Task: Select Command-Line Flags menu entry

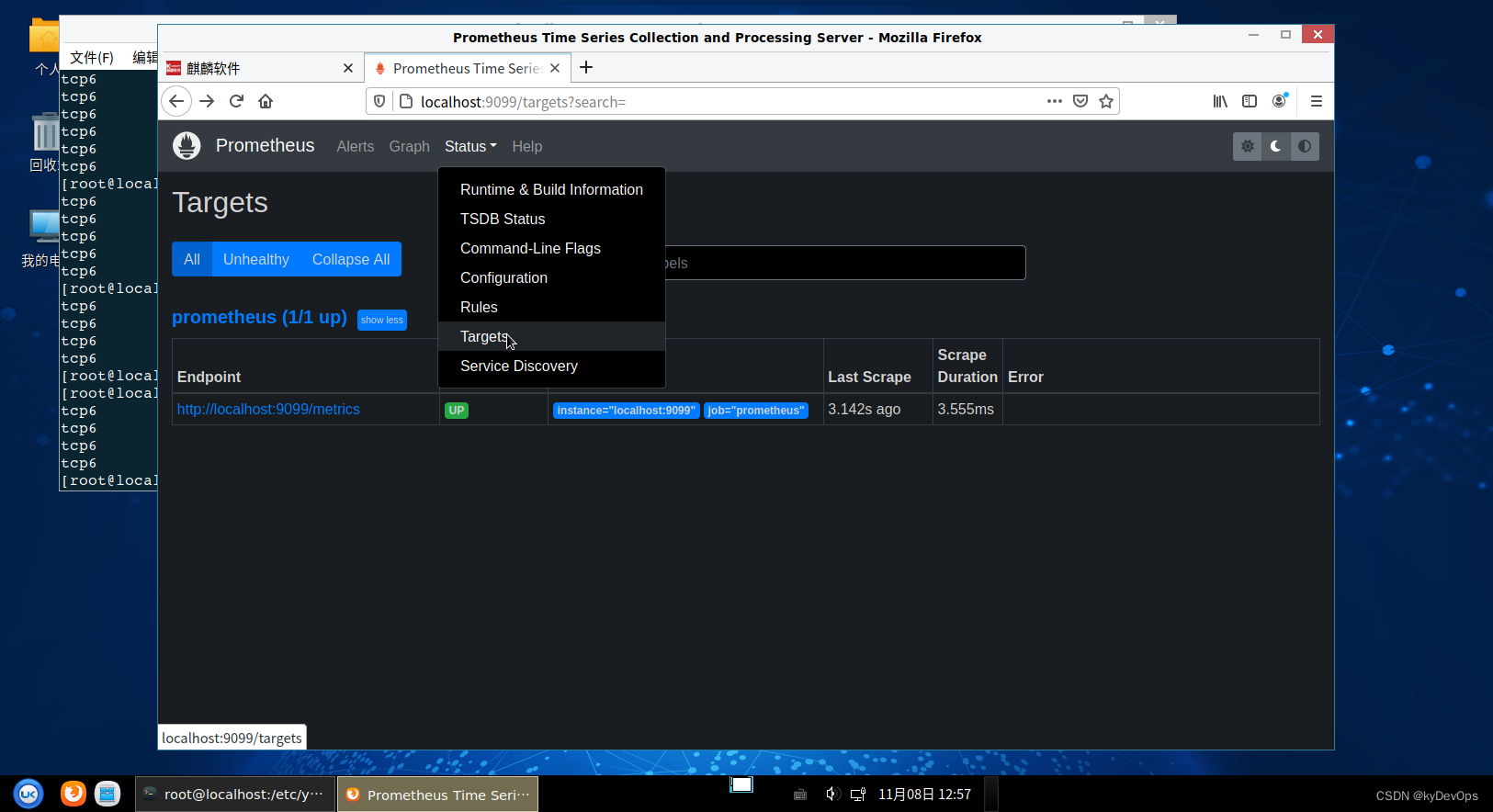Action: [551, 248]
